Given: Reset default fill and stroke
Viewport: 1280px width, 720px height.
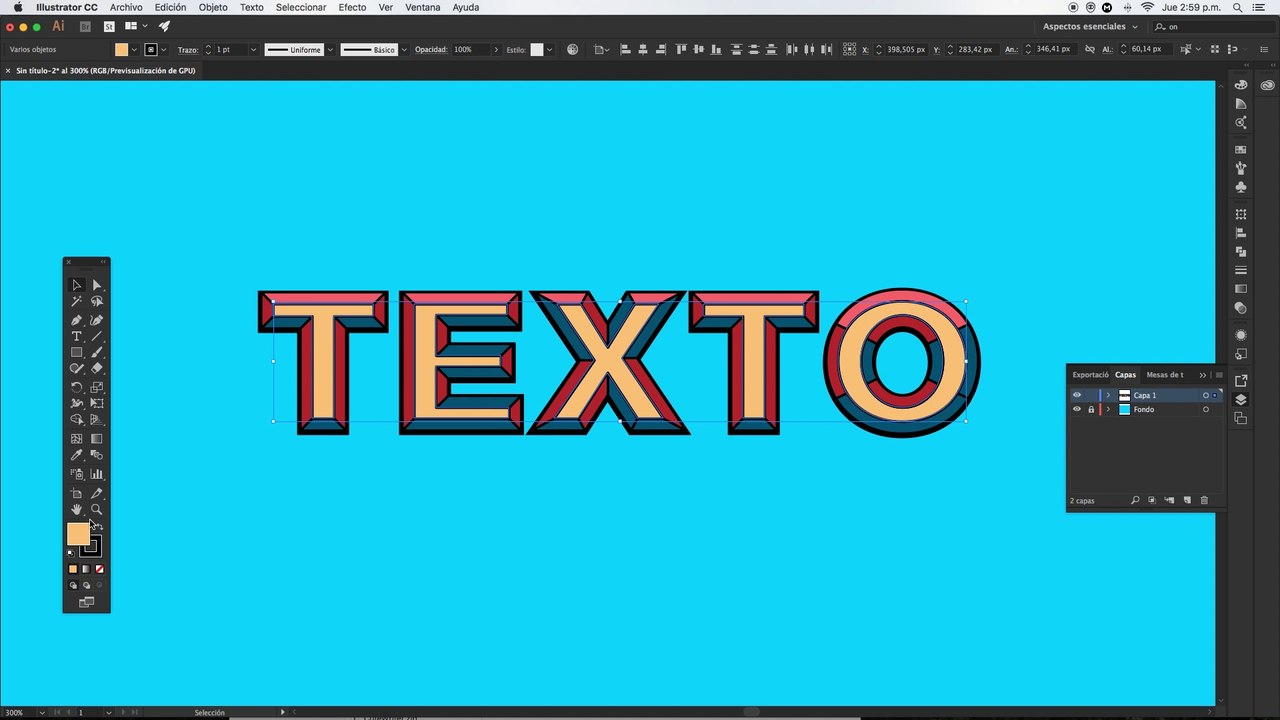Looking at the screenshot, I should click(x=71, y=553).
